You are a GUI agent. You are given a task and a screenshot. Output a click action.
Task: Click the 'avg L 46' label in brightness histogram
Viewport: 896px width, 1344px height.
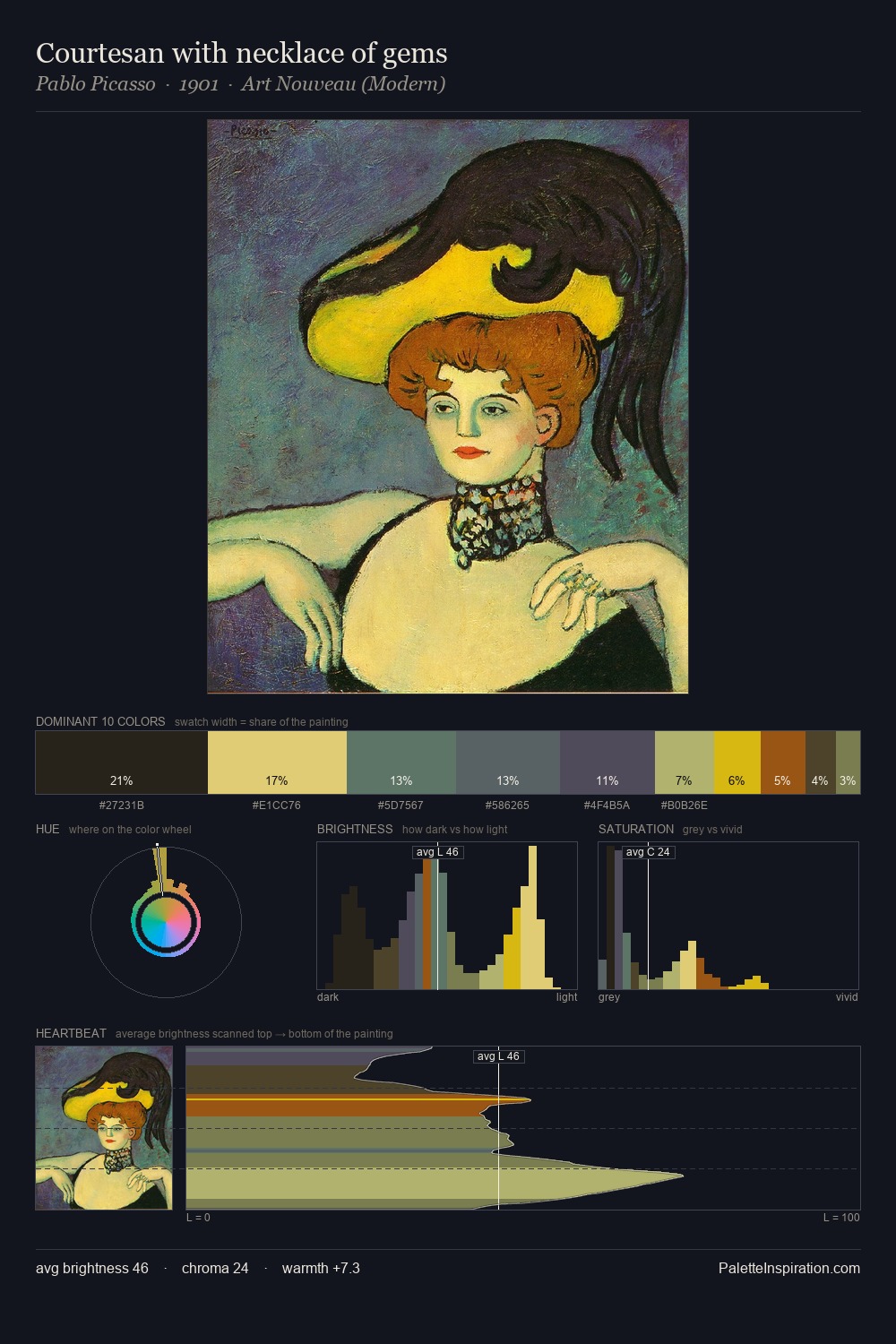point(437,852)
